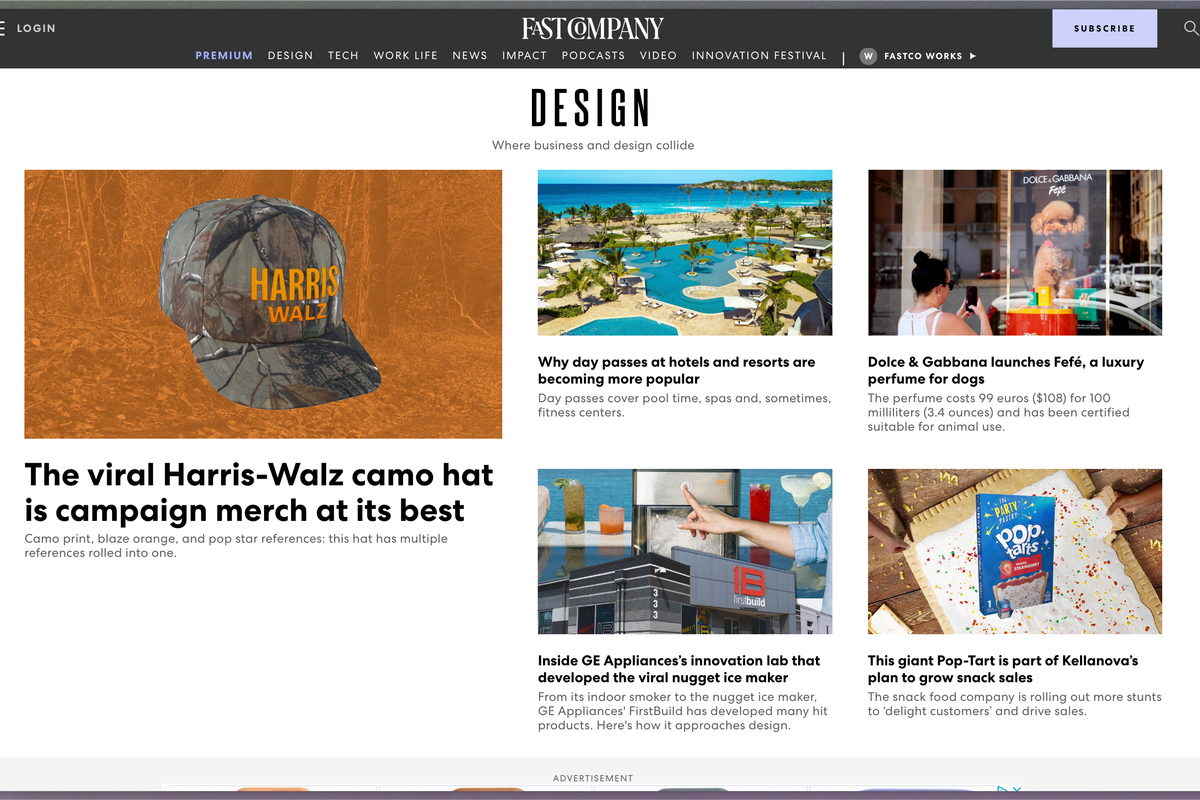This screenshot has width=1200, height=800.
Task: Open the Impact nav item
Action: [x=524, y=56]
